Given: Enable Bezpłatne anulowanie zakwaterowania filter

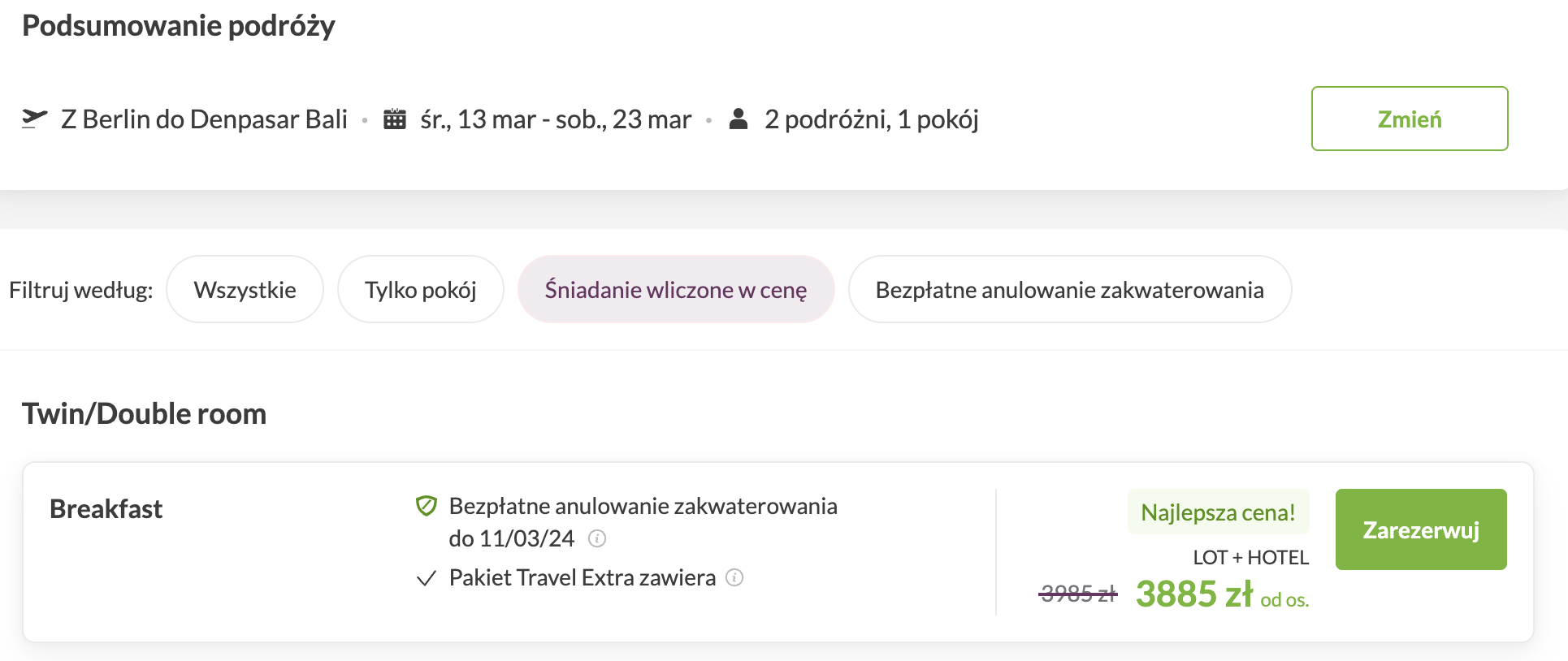Looking at the screenshot, I should (1069, 290).
